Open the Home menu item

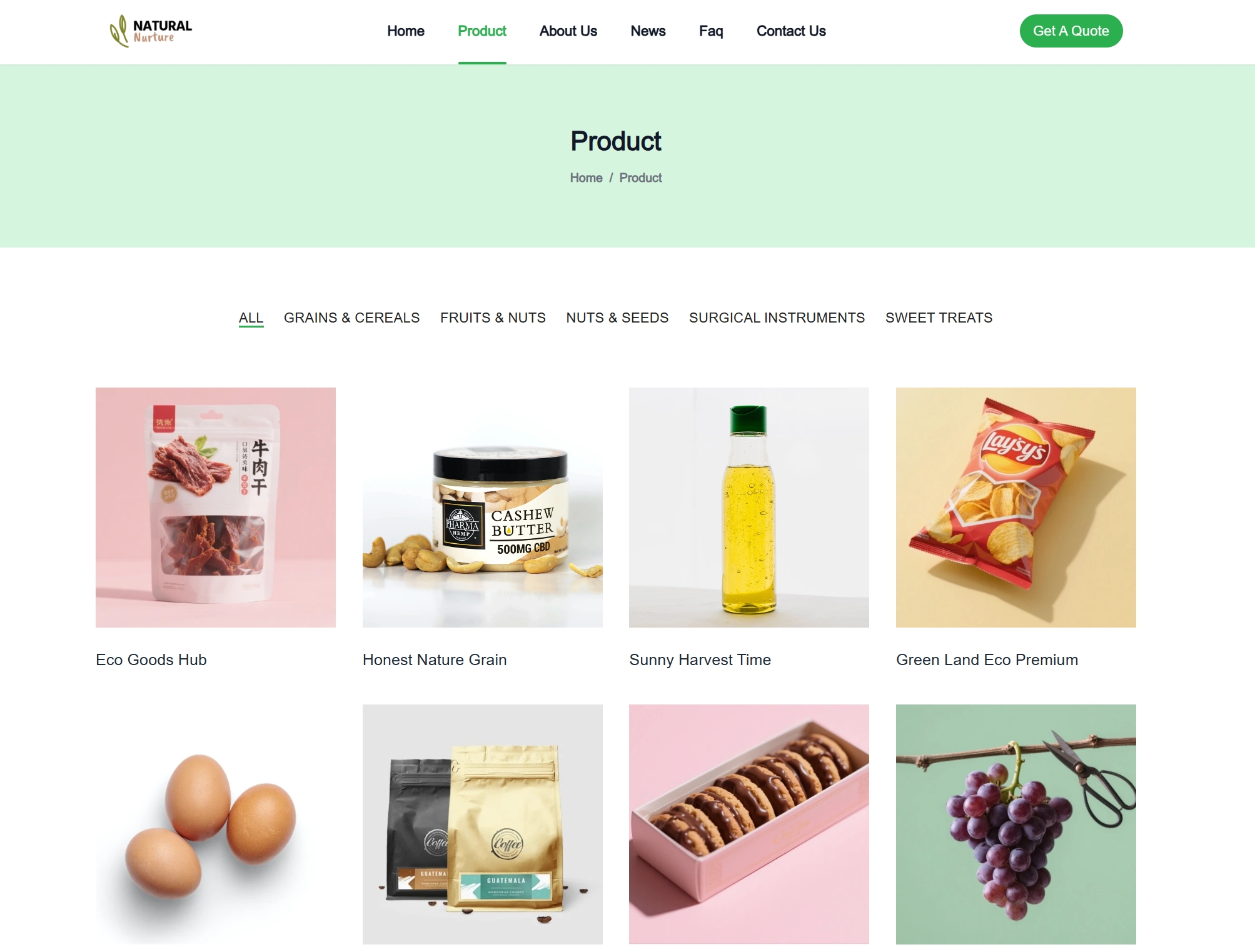(x=405, y=31)
